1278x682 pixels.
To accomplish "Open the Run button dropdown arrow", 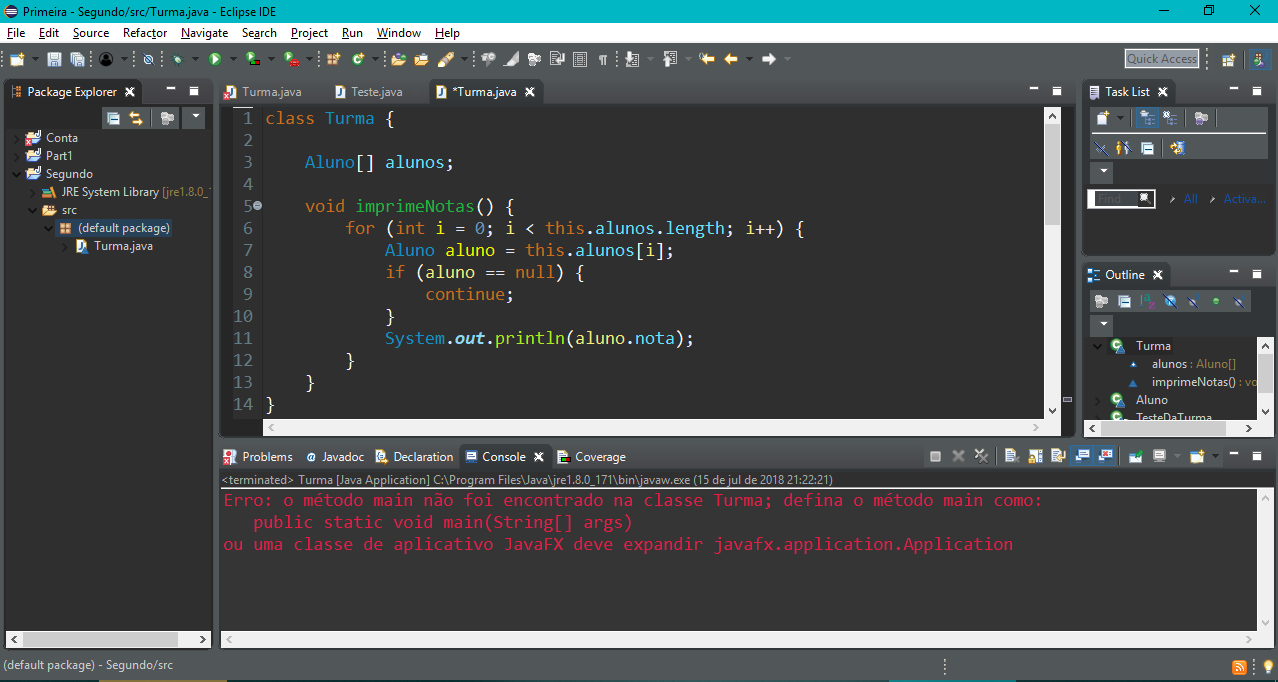I will tap(233, 59).
